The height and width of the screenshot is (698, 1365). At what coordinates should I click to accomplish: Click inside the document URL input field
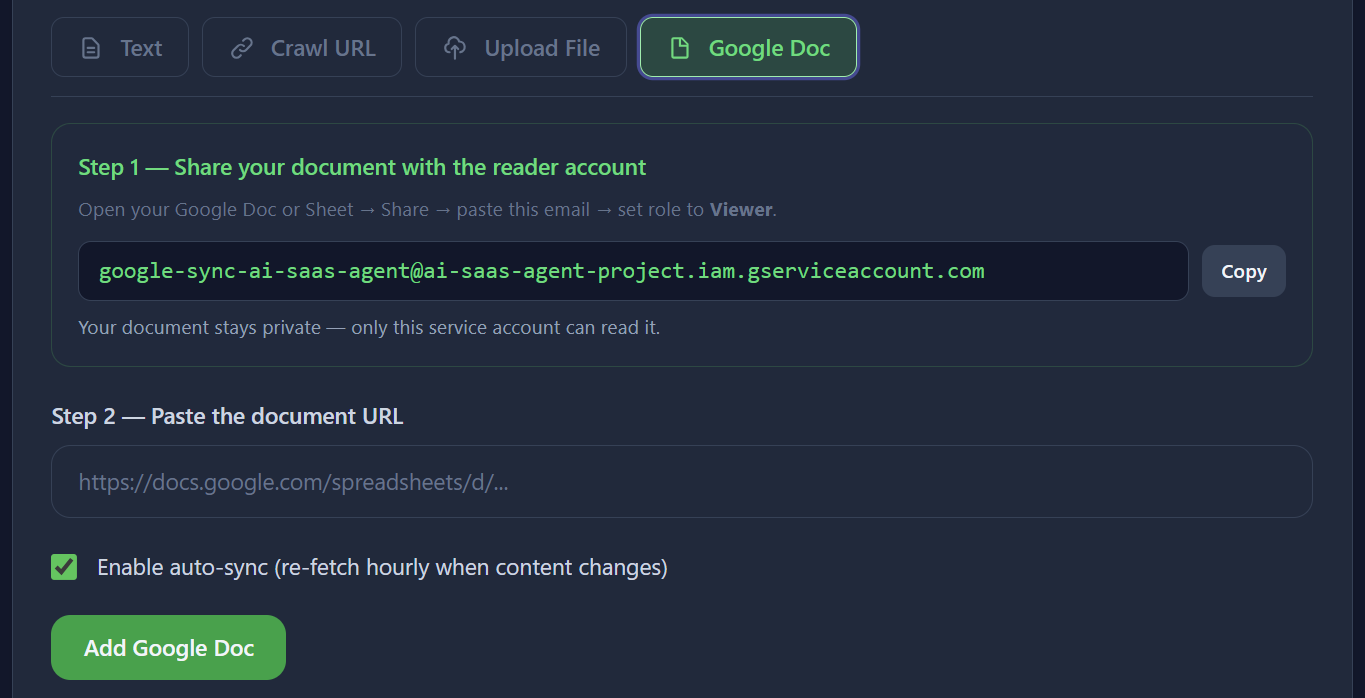tap(682, 481)
